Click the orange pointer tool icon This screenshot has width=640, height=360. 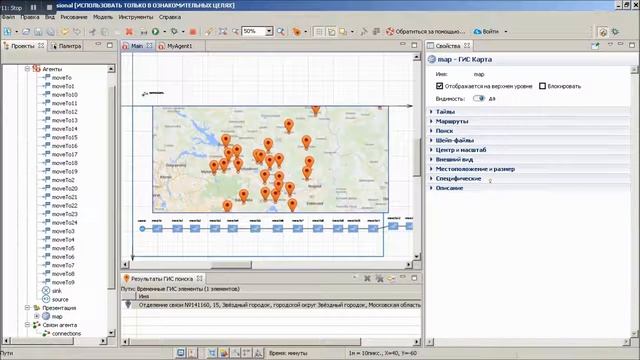tap(297, 31)
